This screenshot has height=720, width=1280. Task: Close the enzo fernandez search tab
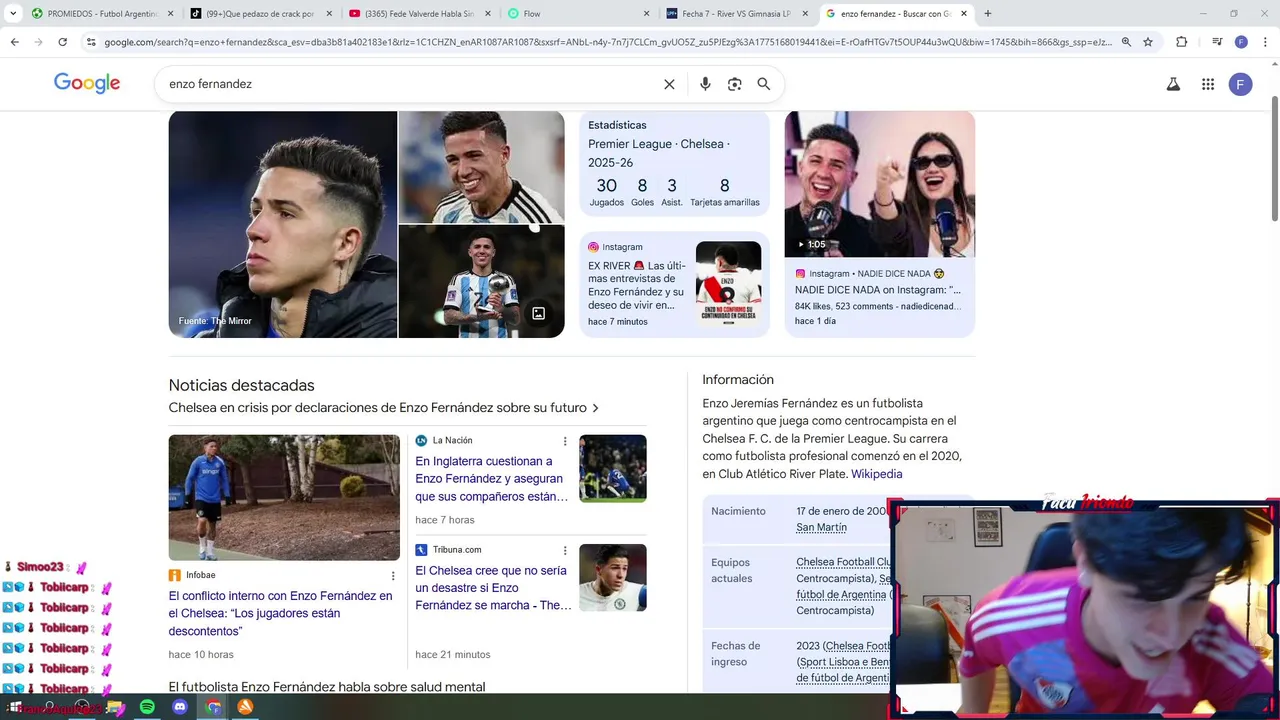[x=964, y=14]
